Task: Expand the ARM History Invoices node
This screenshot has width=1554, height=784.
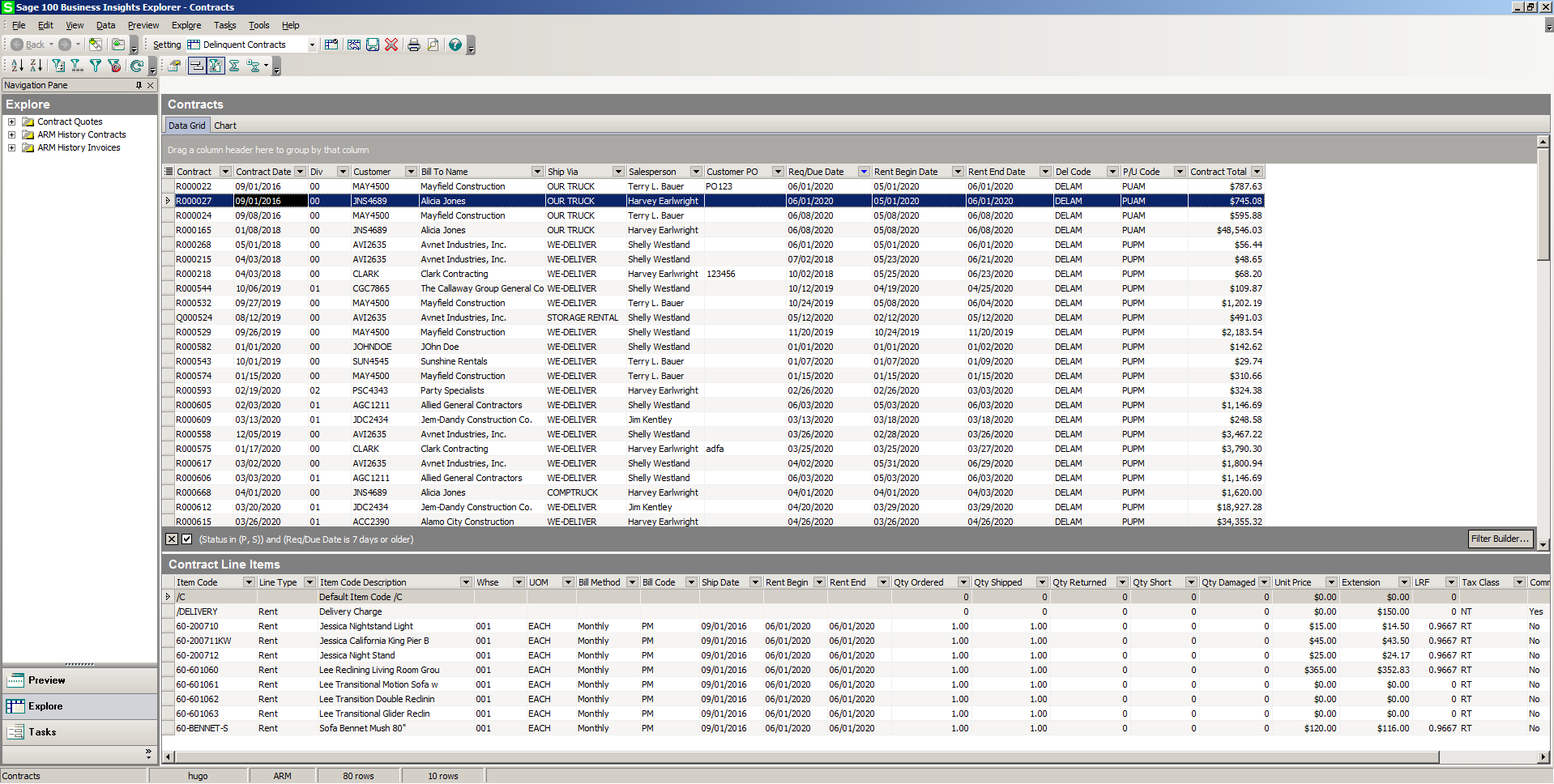Action: coord(11,148)
